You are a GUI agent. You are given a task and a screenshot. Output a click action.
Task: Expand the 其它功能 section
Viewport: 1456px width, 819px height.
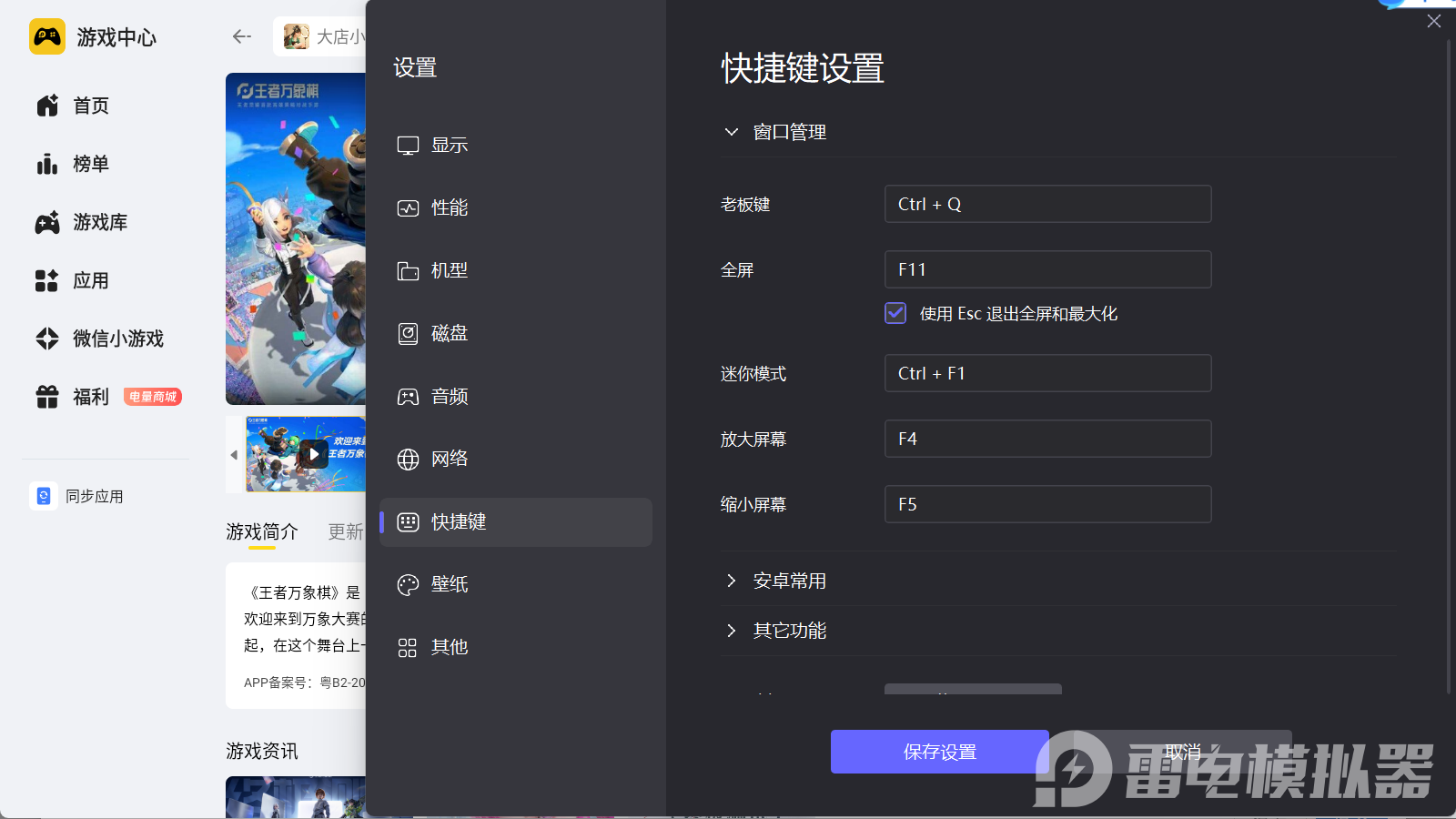(x=731, y=631)
